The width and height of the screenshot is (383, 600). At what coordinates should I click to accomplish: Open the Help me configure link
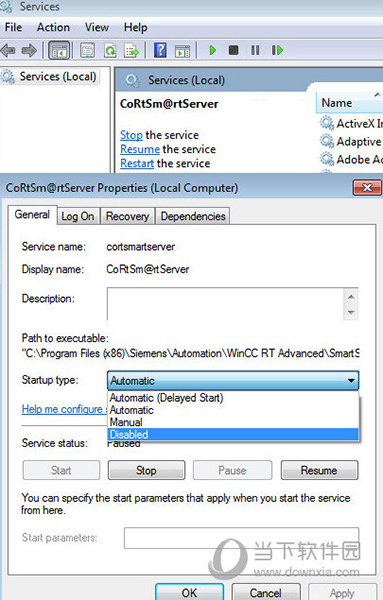pos(64,409)
